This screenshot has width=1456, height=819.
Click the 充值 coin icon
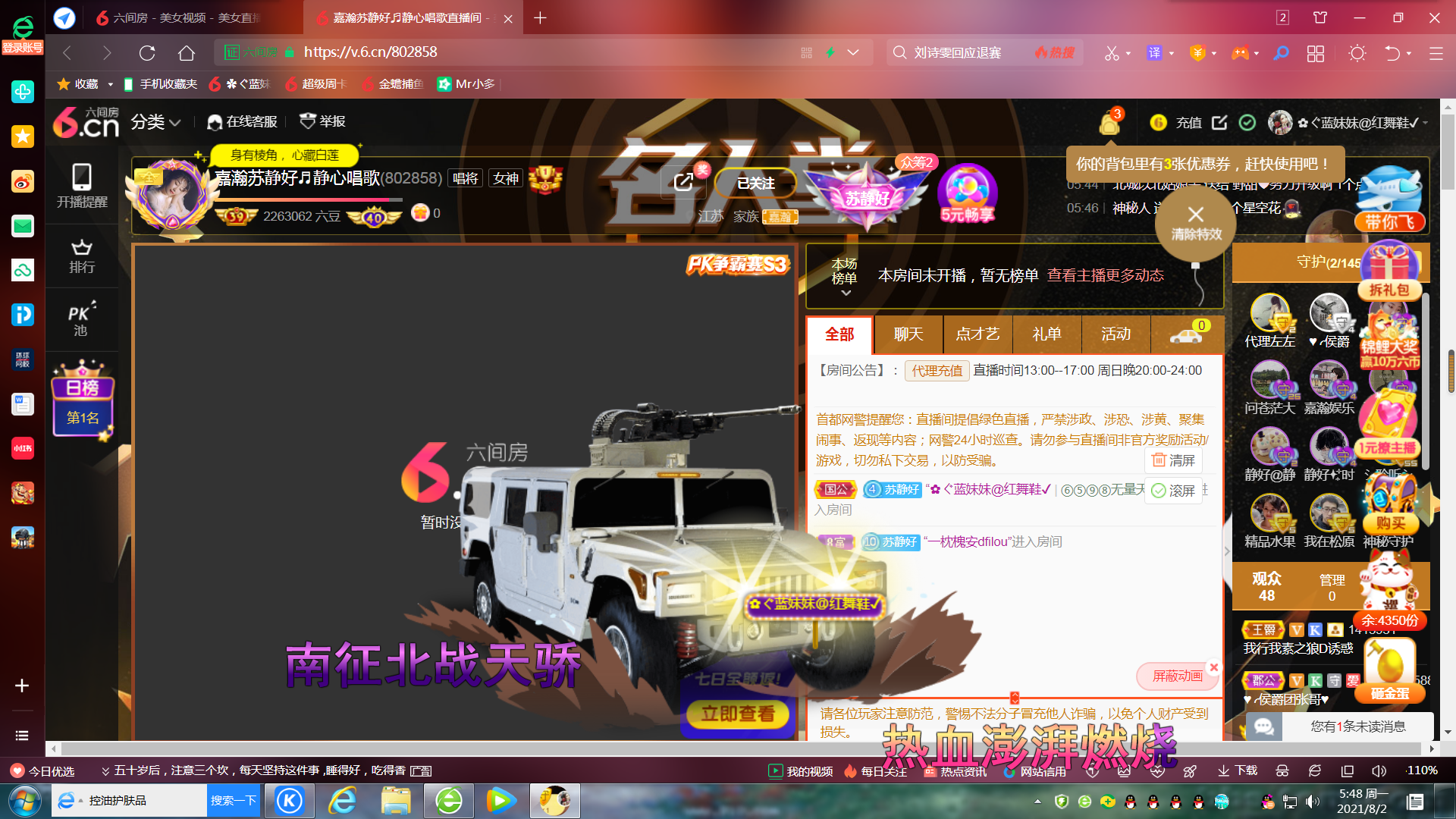pyautogui.click(x=1158, y=122)
